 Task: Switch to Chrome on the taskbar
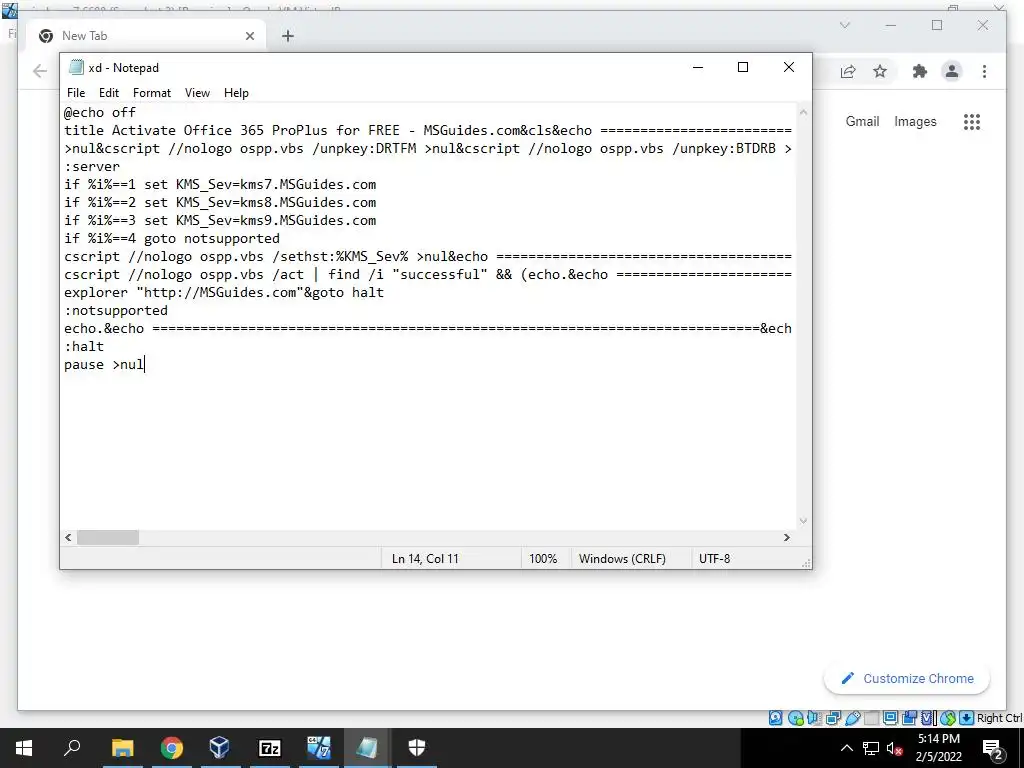(172, 748)
